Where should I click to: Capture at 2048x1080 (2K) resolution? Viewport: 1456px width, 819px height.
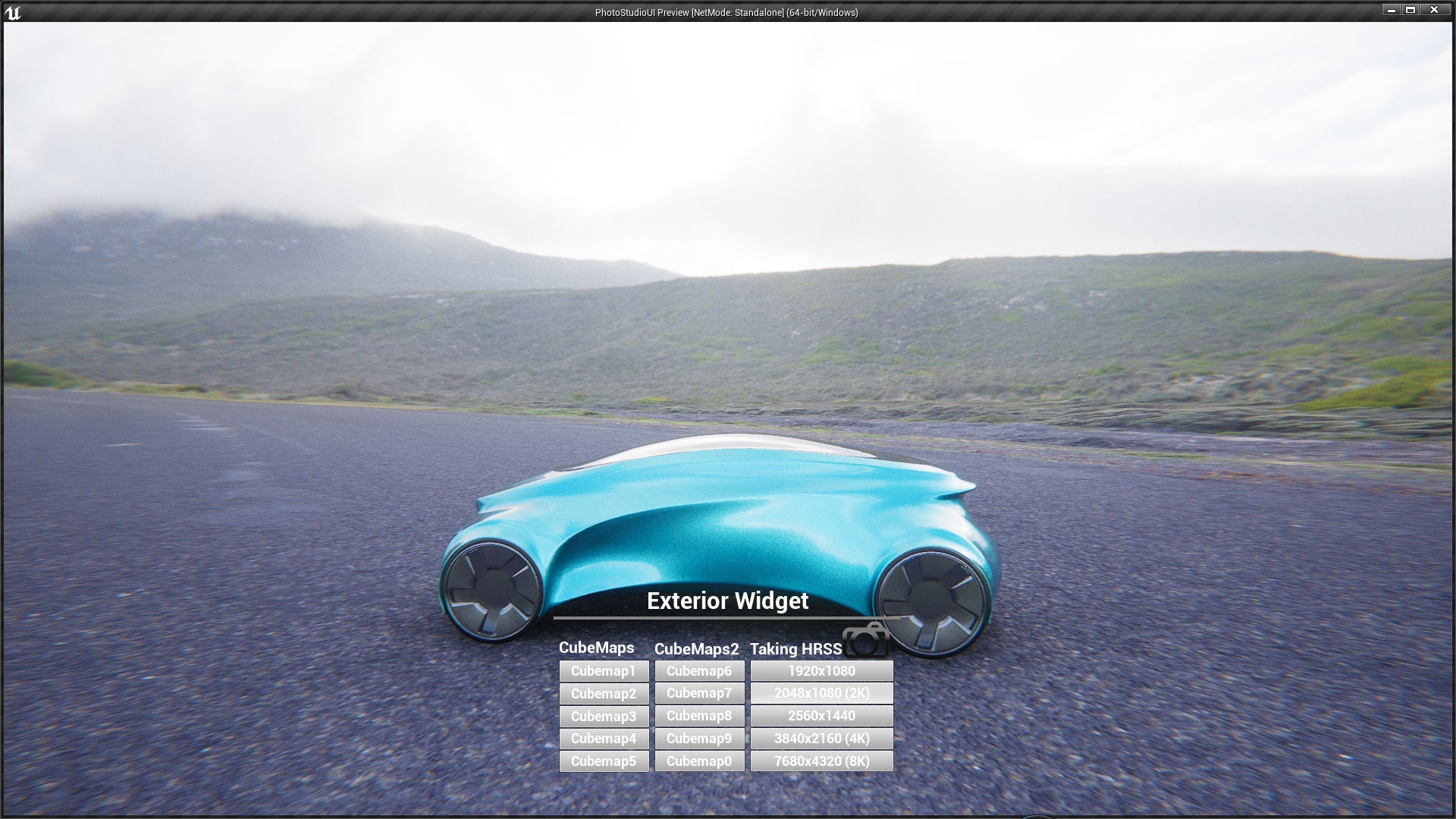click(x=821, y=693)
